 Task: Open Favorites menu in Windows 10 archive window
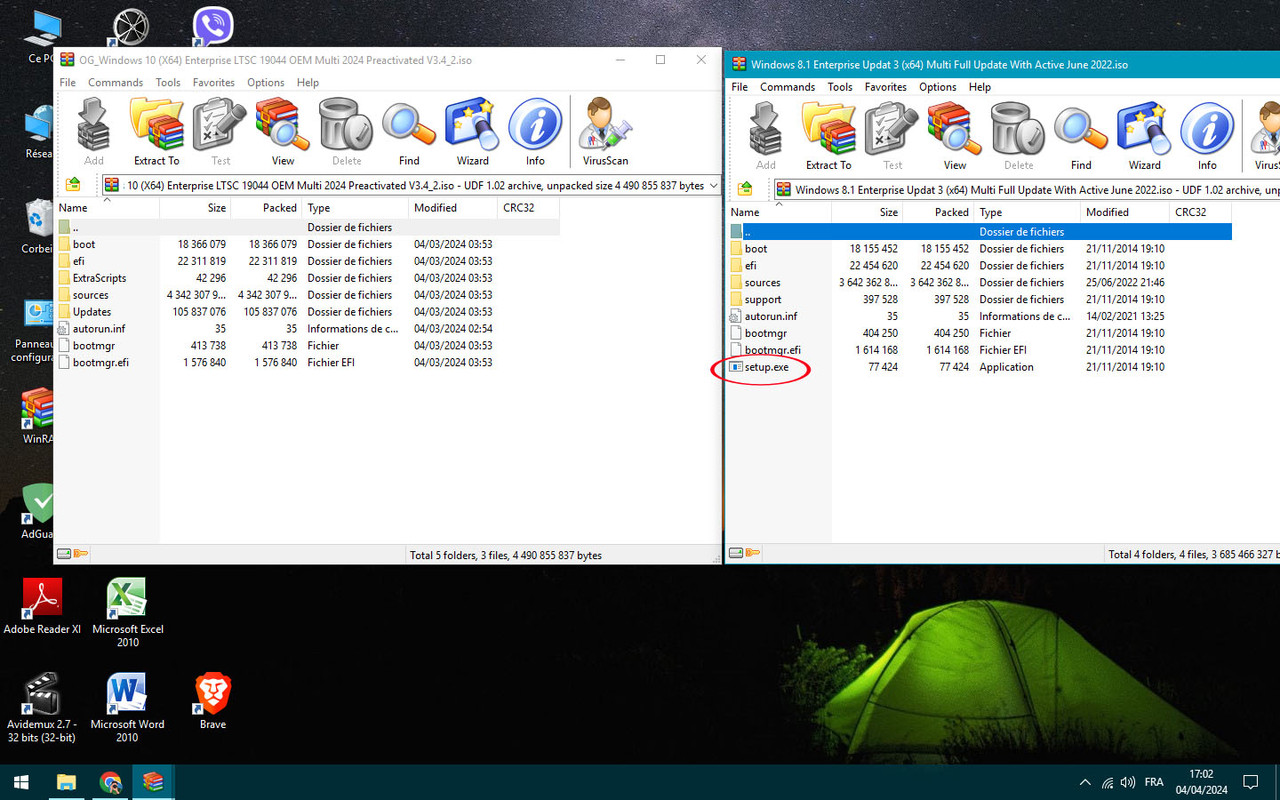point(213,83)
